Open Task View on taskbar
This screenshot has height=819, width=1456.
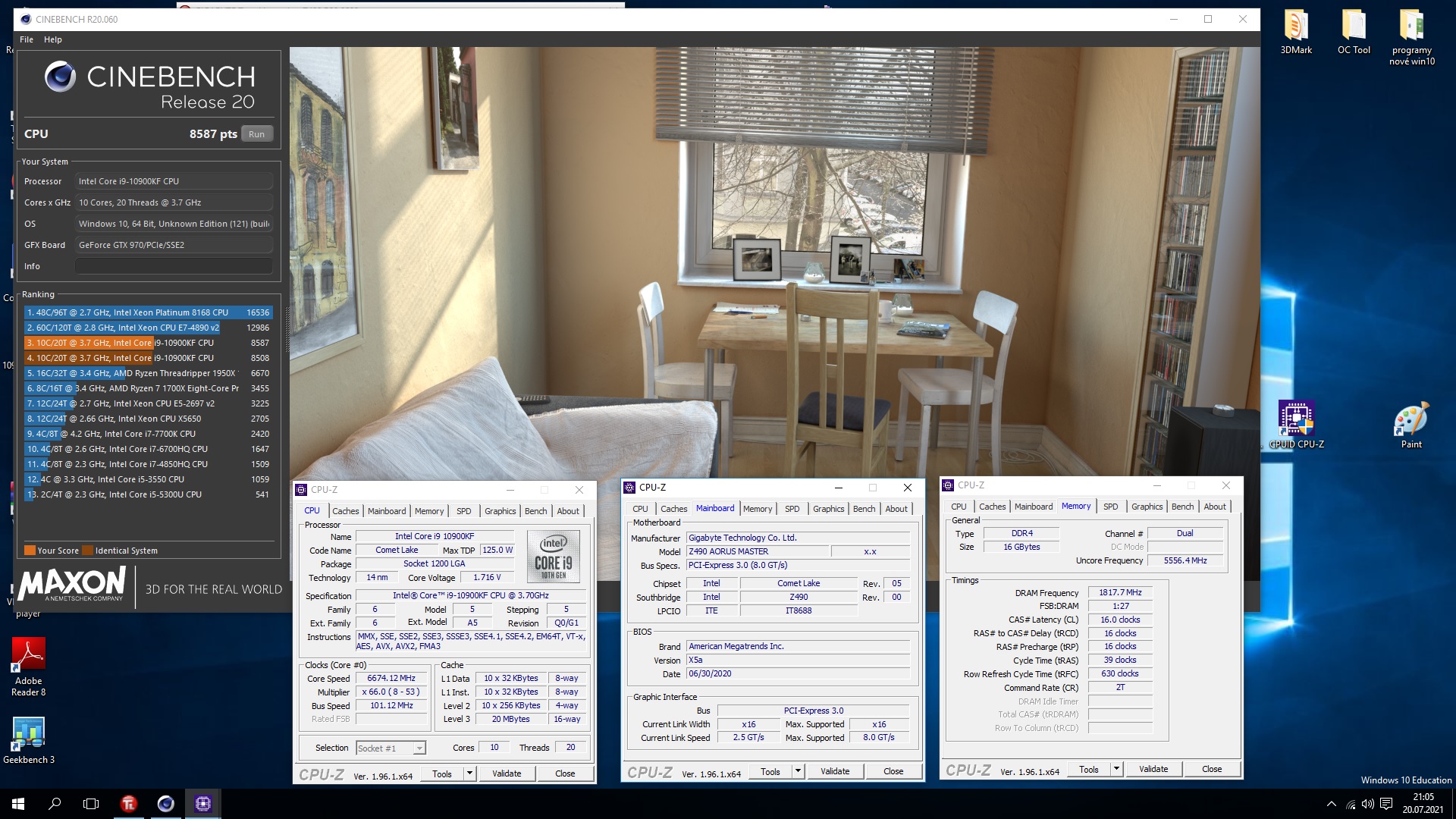91,804
